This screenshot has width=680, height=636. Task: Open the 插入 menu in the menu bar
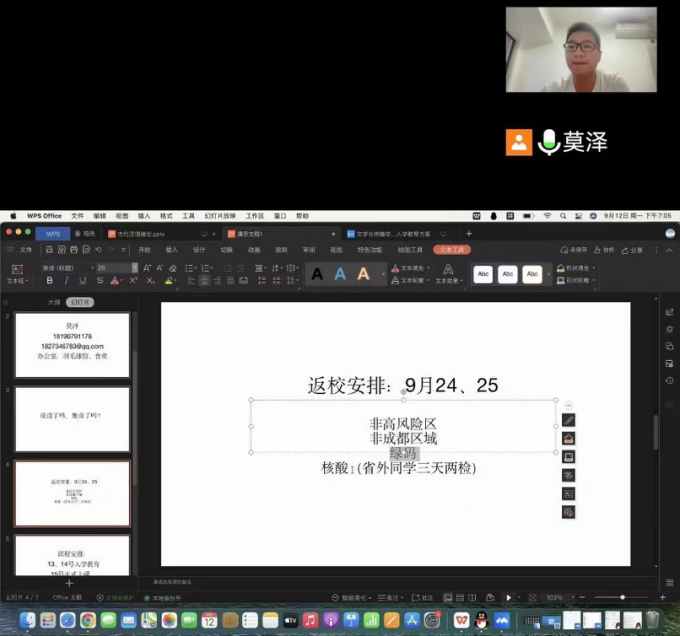coord(144,215)
